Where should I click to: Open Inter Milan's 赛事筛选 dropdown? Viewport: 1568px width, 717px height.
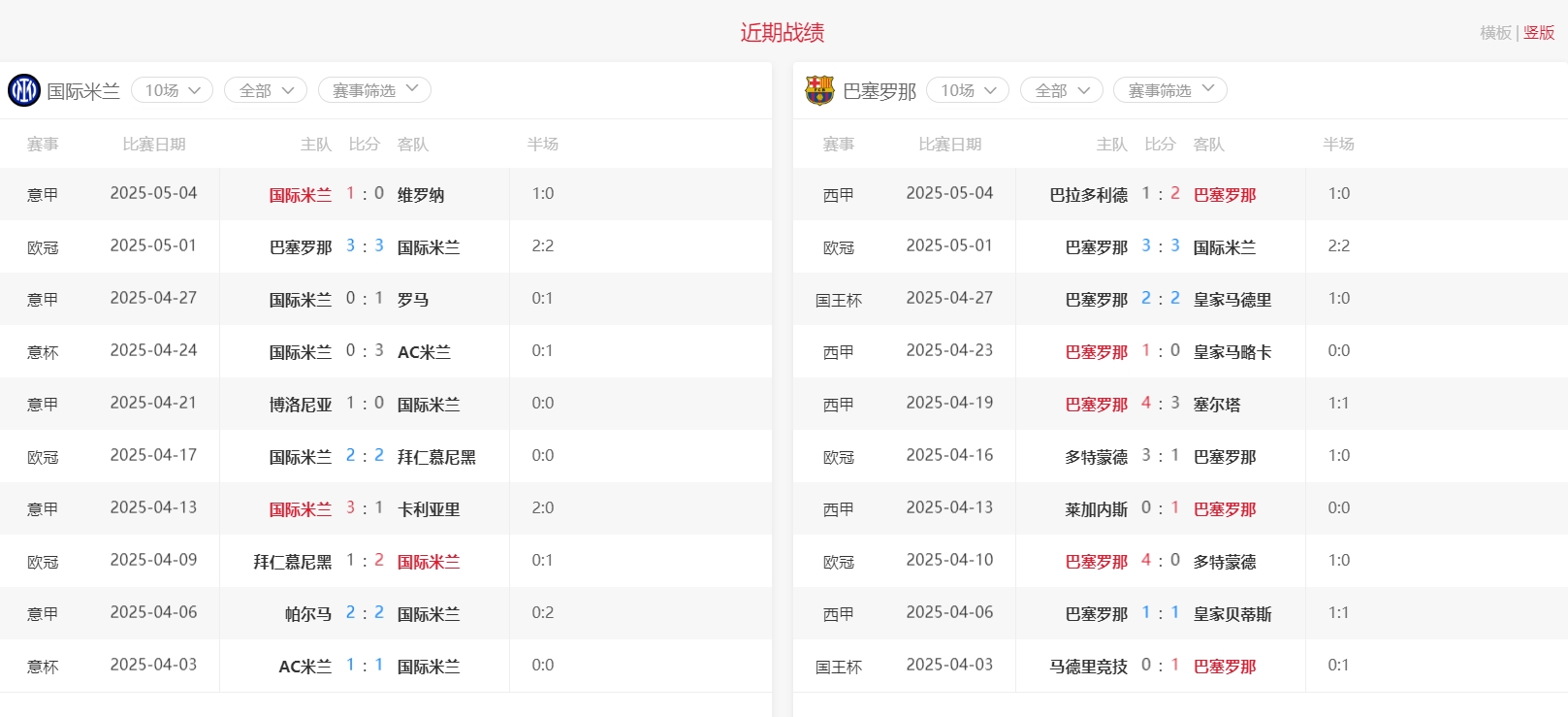coord(374,90)
